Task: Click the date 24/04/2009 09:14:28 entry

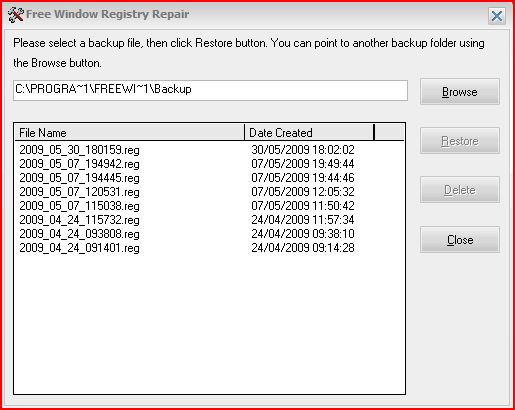Action: tap(303, 248)
